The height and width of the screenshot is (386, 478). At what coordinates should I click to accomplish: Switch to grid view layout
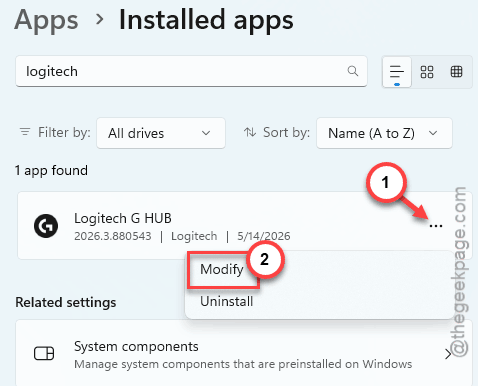coord(427,72)
